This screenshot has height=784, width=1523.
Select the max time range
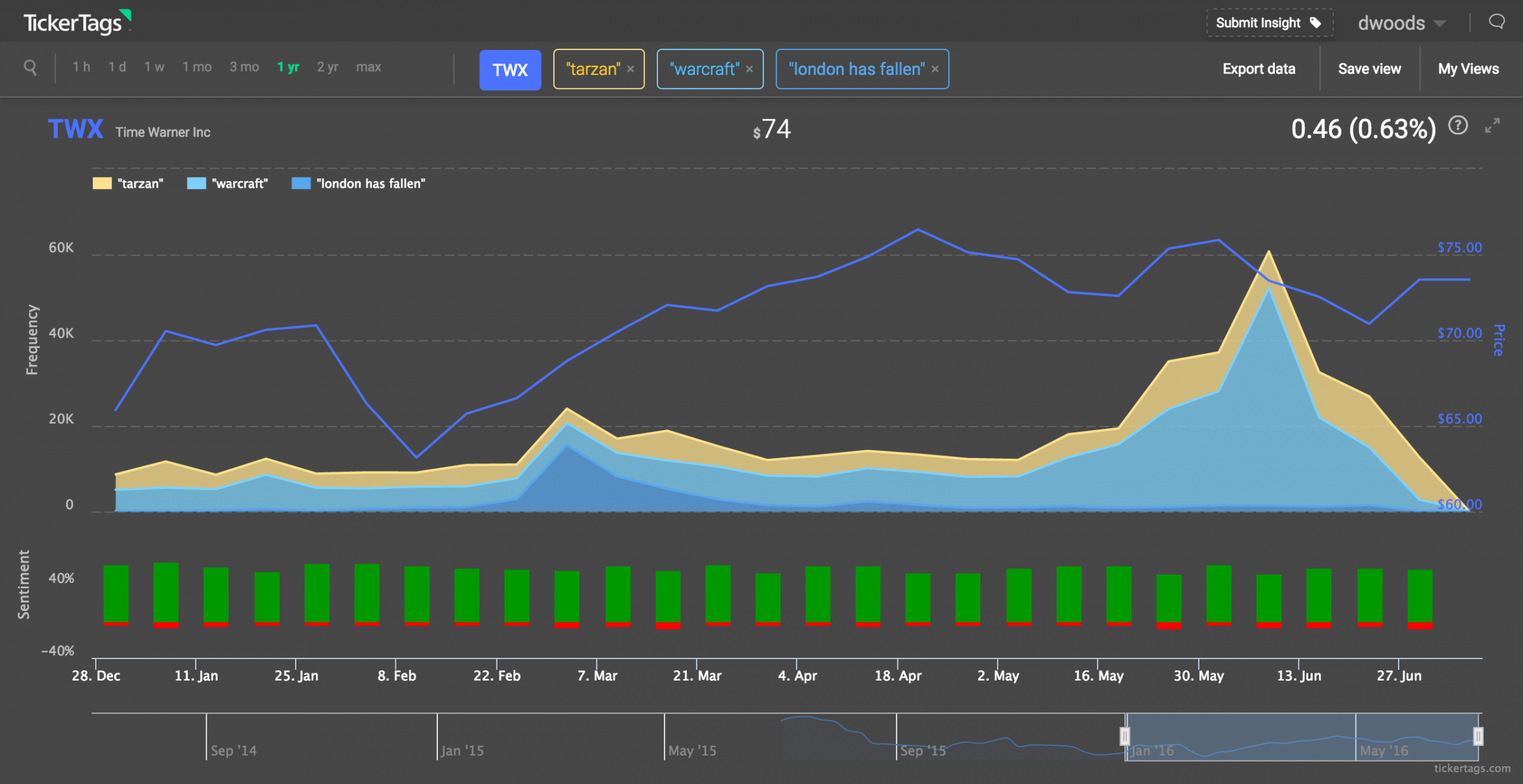(x=369, y=67)
